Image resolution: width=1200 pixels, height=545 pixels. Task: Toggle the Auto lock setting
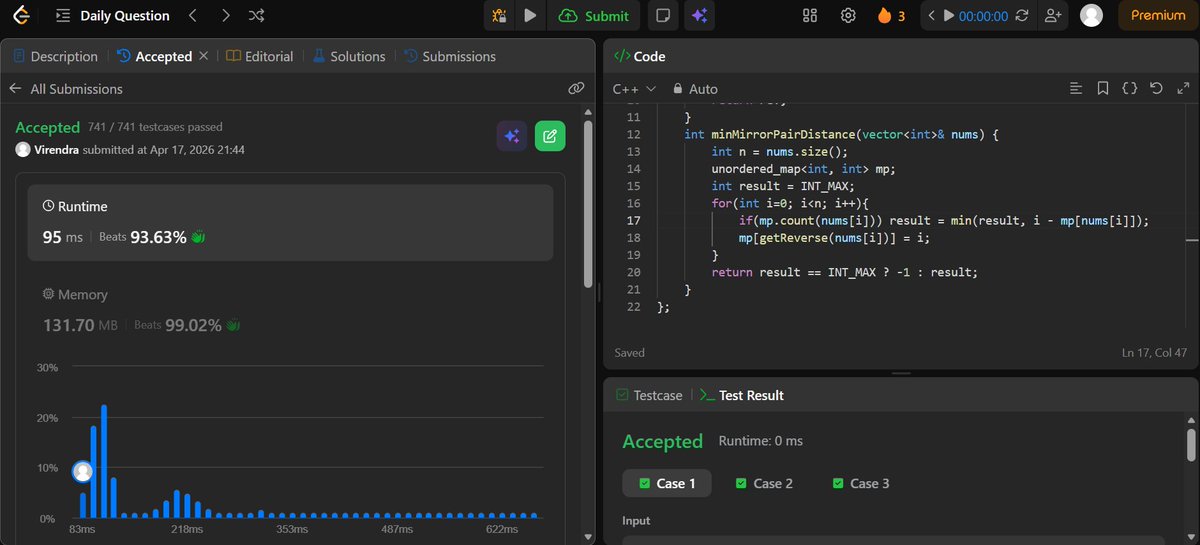[695, 88]
